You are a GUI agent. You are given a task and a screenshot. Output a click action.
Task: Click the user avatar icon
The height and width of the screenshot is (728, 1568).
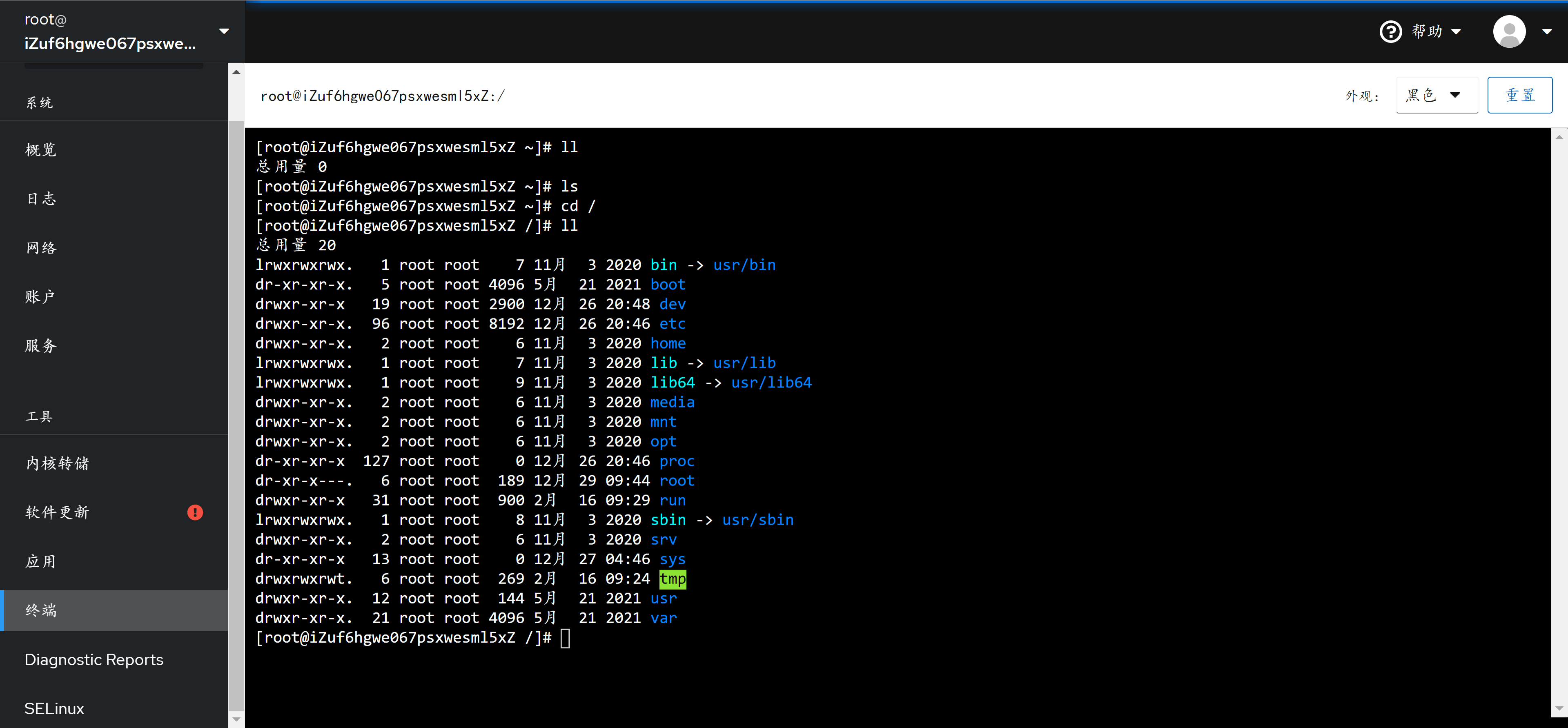point(1509,31)
